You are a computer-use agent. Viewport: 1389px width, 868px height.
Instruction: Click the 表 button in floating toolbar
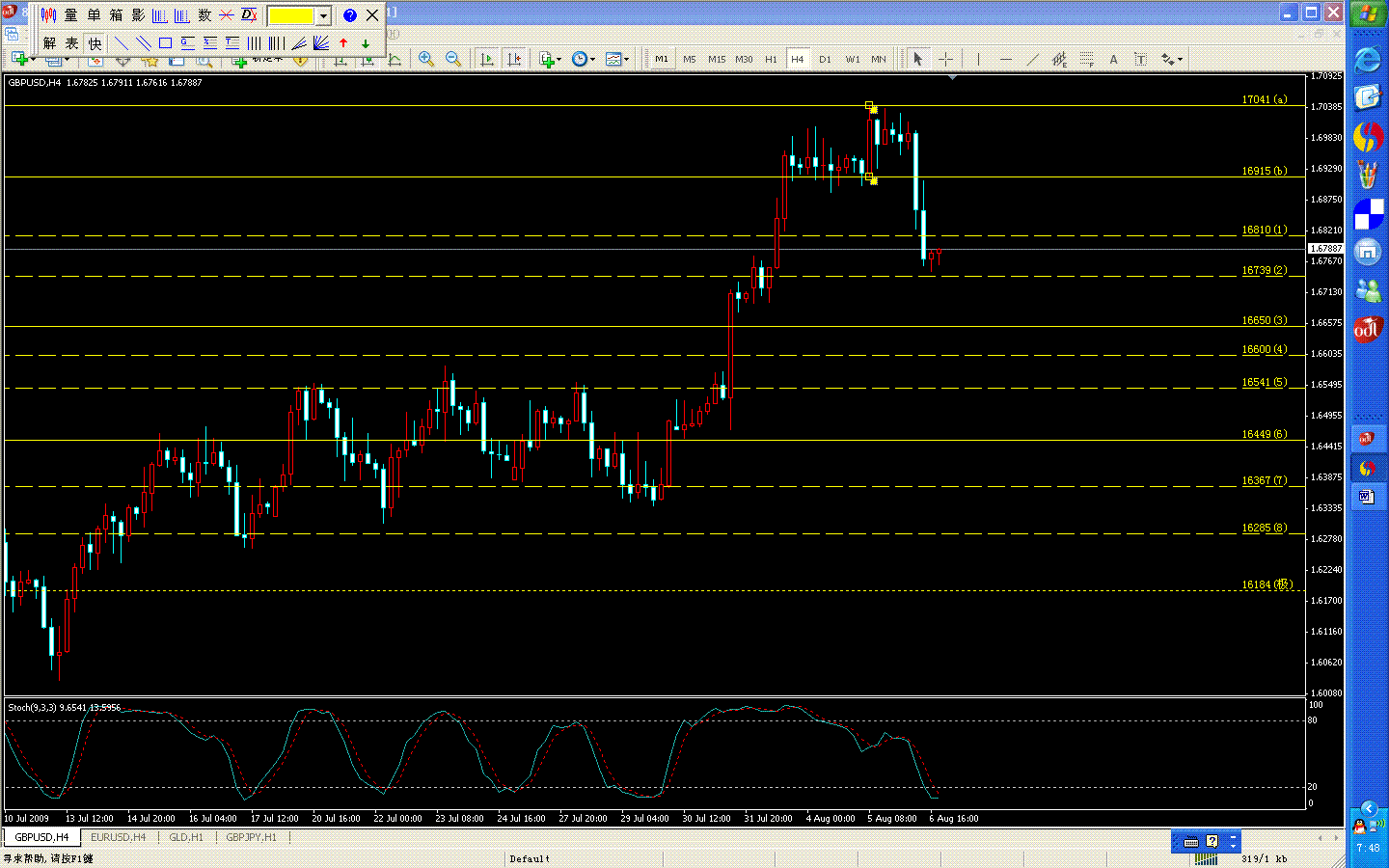pyautogui.click(x=71, y=43)
